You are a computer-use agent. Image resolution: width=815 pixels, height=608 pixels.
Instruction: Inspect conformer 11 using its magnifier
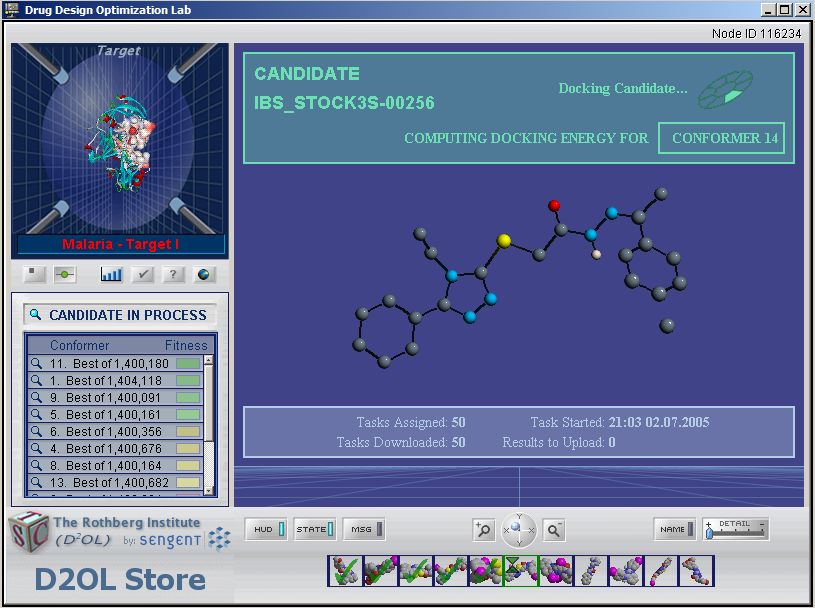click(x=36, y=364)
